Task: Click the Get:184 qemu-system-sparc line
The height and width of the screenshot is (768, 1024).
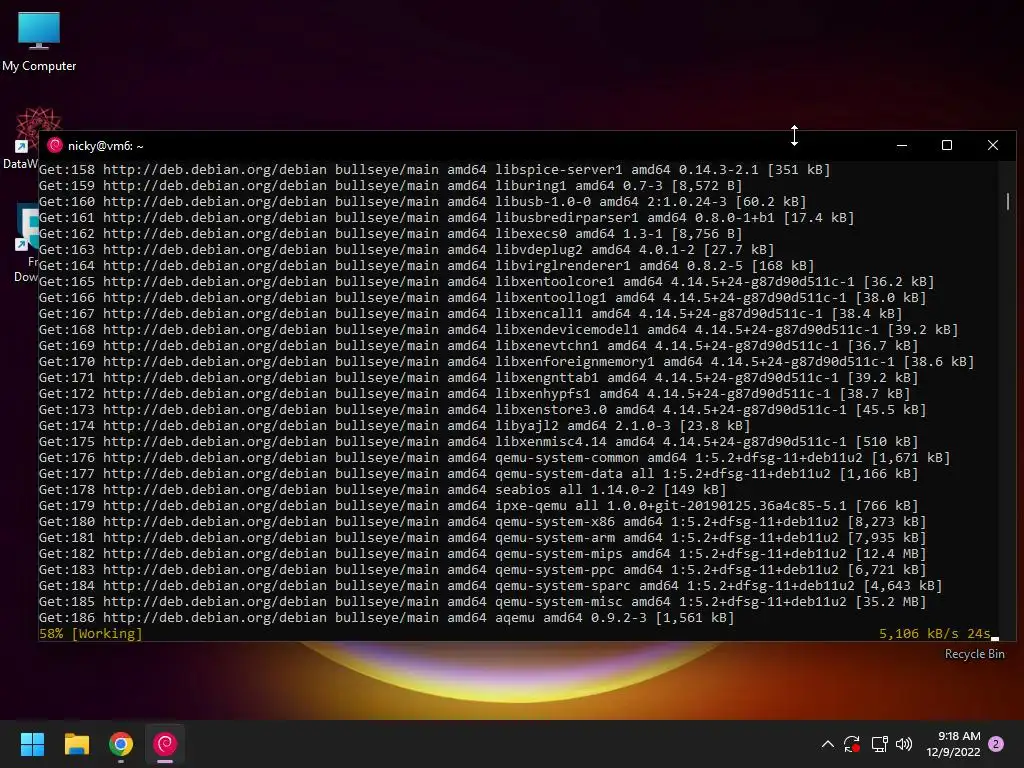Action: click(x=490, y=586)
